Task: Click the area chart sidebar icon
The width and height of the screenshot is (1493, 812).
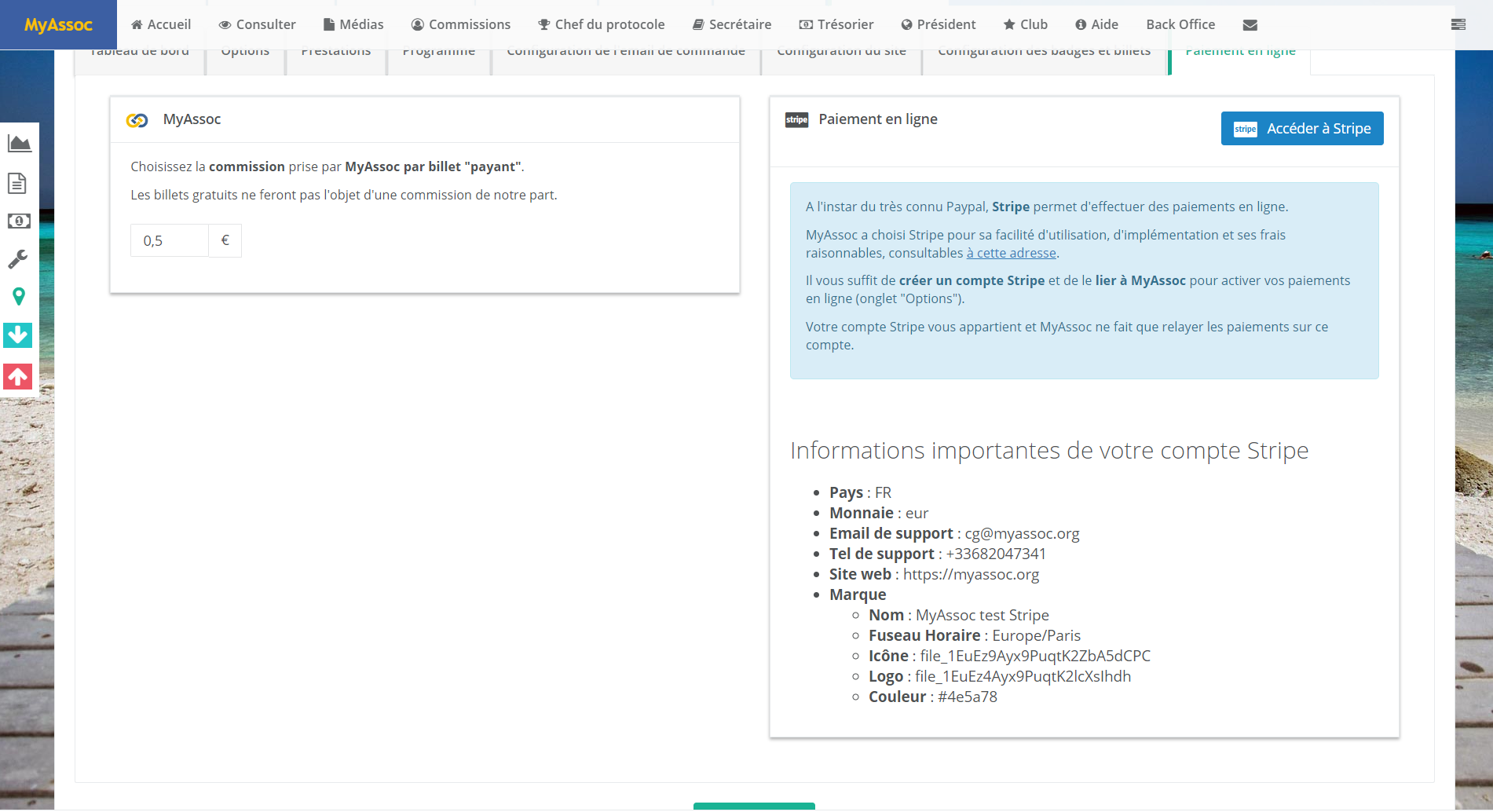Action: [19, 143]
